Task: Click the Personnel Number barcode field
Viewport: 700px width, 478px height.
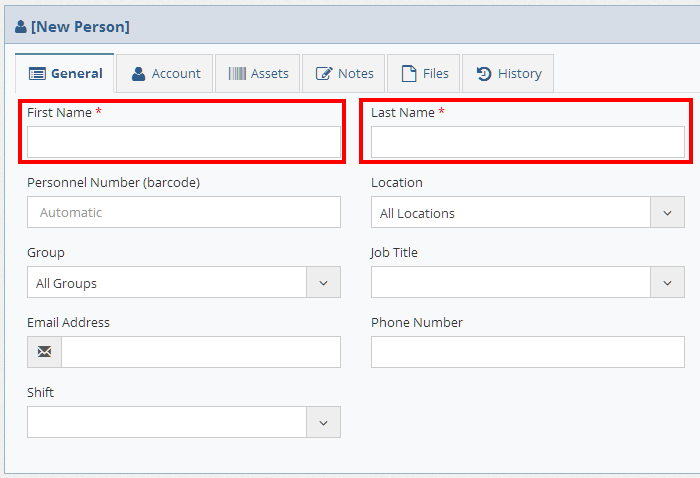Action: pos(184,213)
